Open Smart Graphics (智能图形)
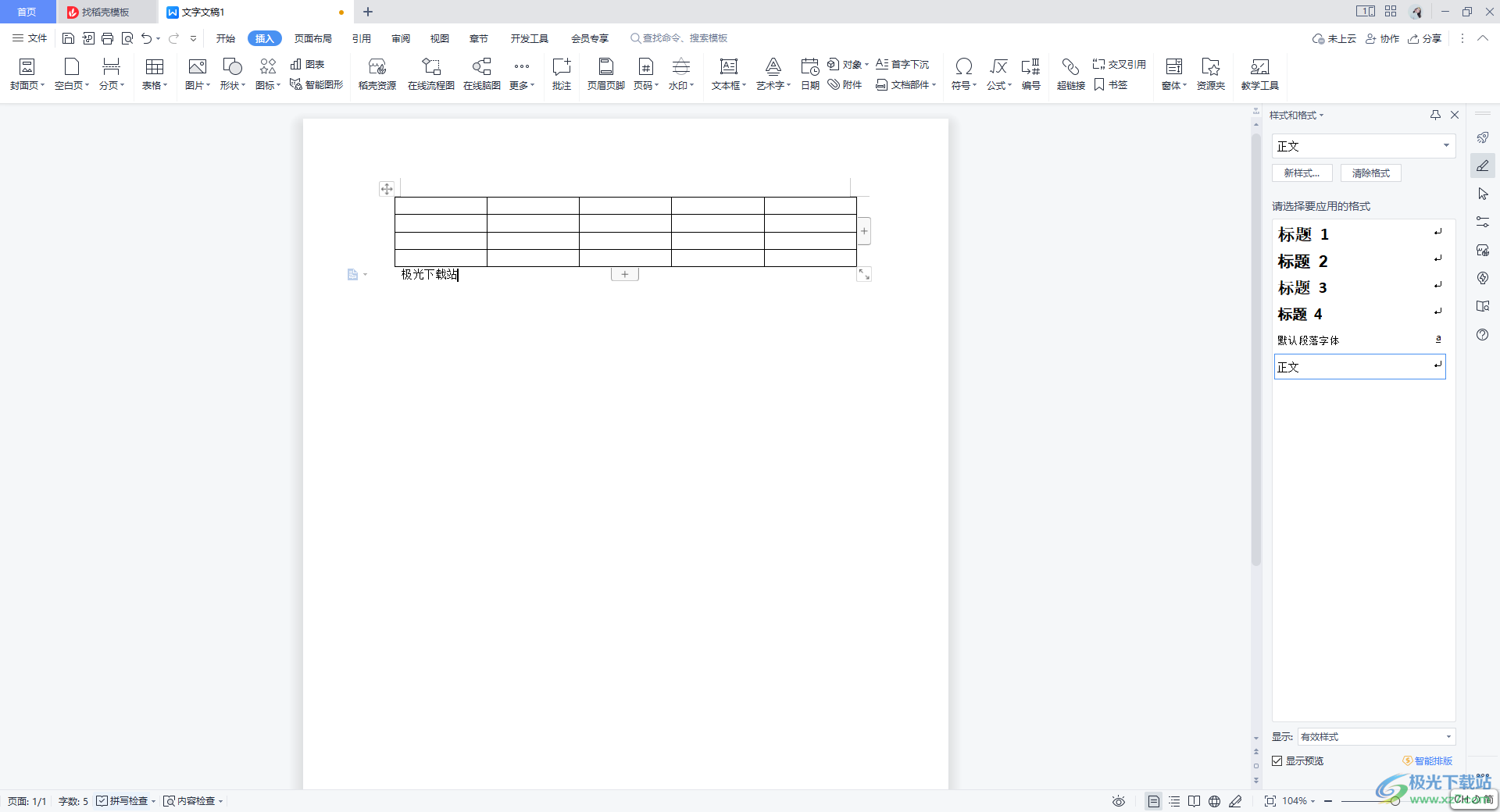This screenshot has width=1500, height=812. 316,84
